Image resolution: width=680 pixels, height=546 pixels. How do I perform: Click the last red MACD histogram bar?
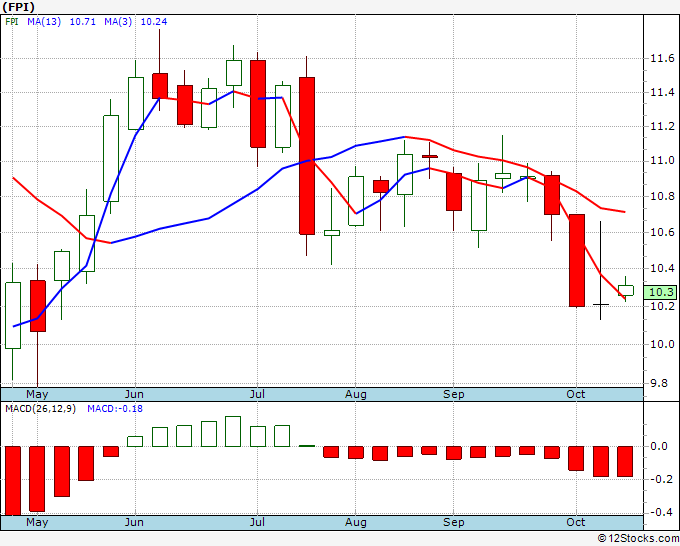click(x=625, y=461)
